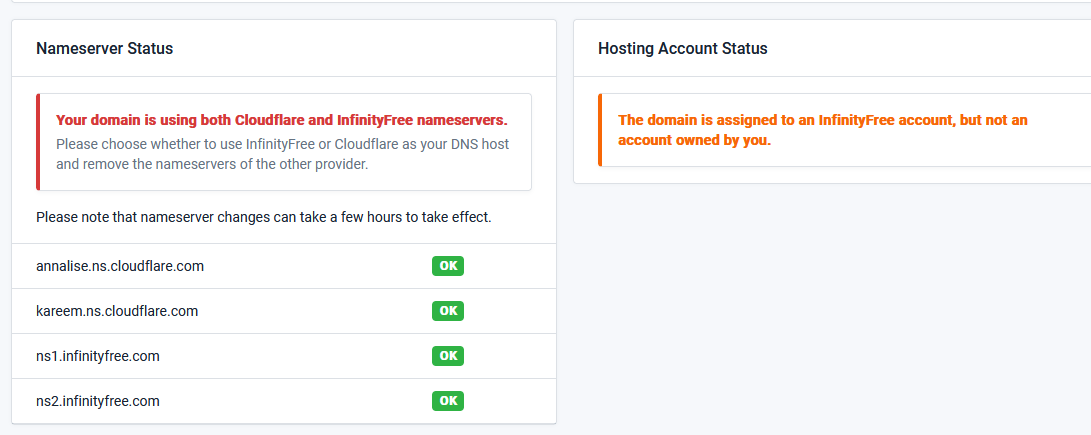Click the Nameserver Status card heading

point(104,48)
